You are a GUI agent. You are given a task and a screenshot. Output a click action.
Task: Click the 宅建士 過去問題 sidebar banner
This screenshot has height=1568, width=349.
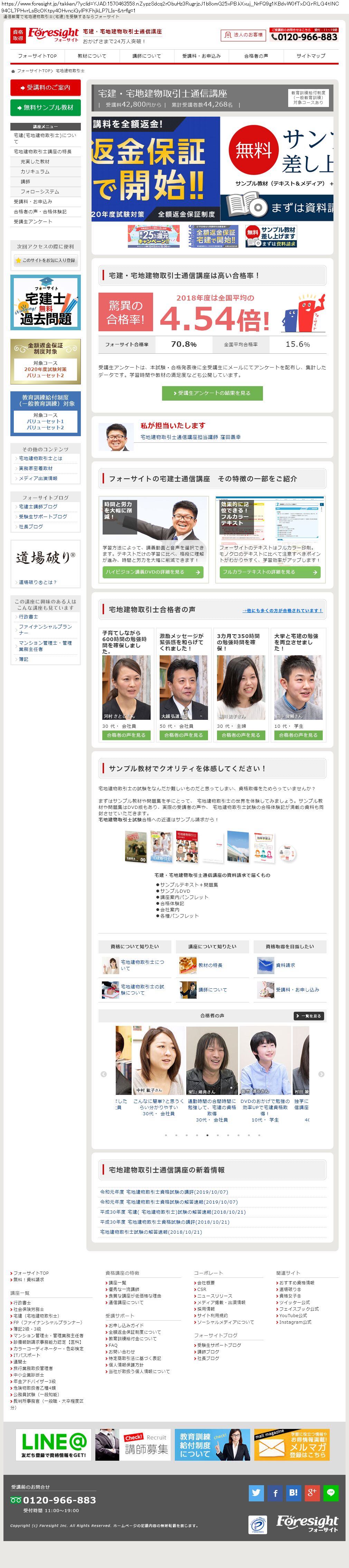click(x=45, y=303)
